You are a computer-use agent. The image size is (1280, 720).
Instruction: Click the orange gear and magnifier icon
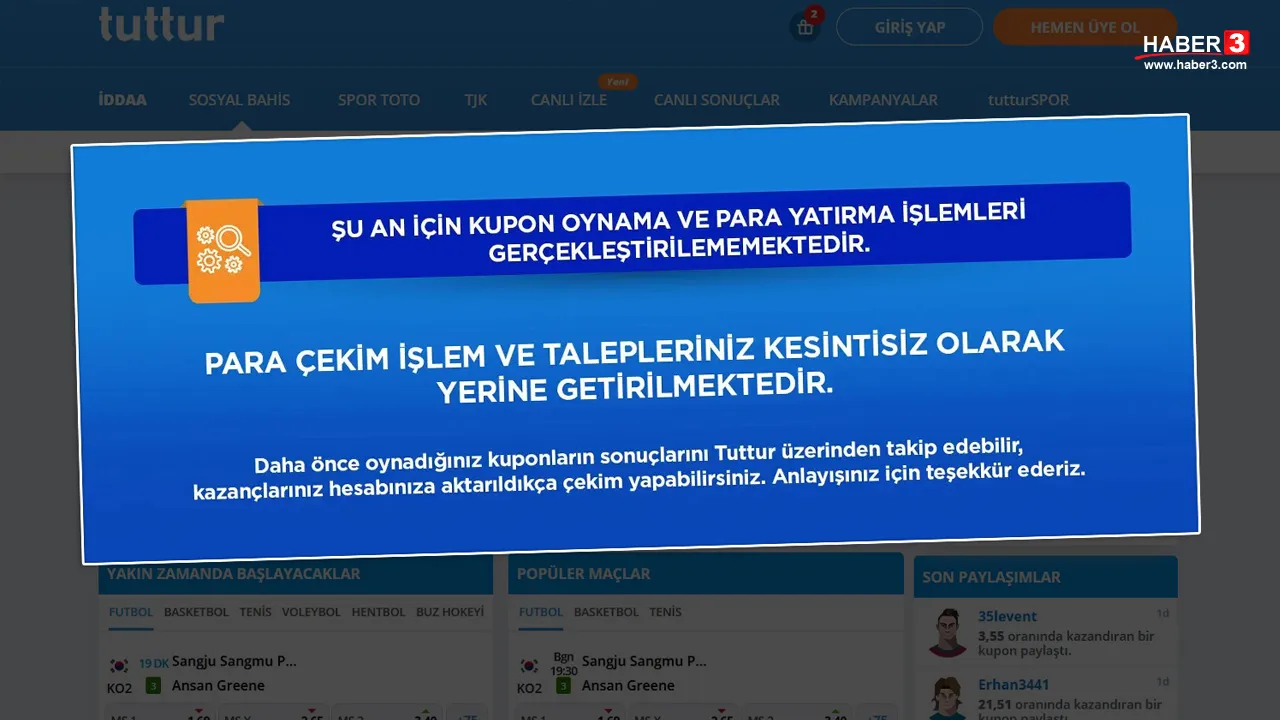(224, 250)
